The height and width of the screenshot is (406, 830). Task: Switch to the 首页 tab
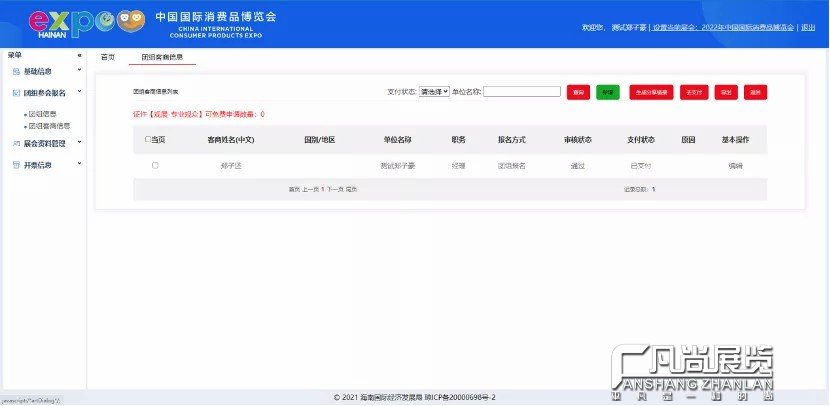tap(108, 57)
